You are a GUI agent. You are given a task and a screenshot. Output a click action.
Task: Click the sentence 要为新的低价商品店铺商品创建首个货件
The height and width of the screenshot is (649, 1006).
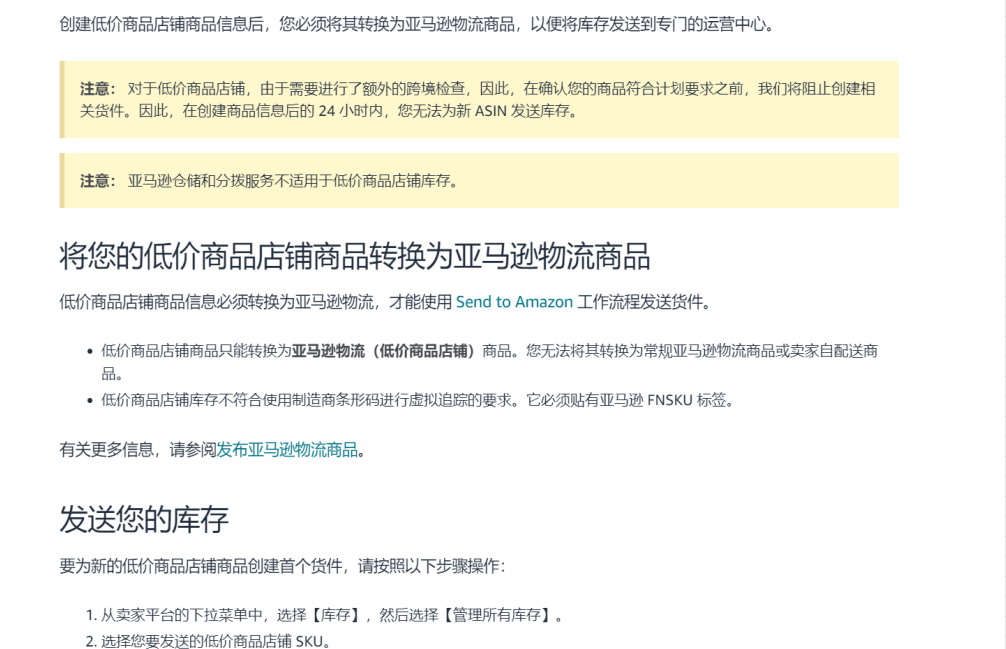282,566
